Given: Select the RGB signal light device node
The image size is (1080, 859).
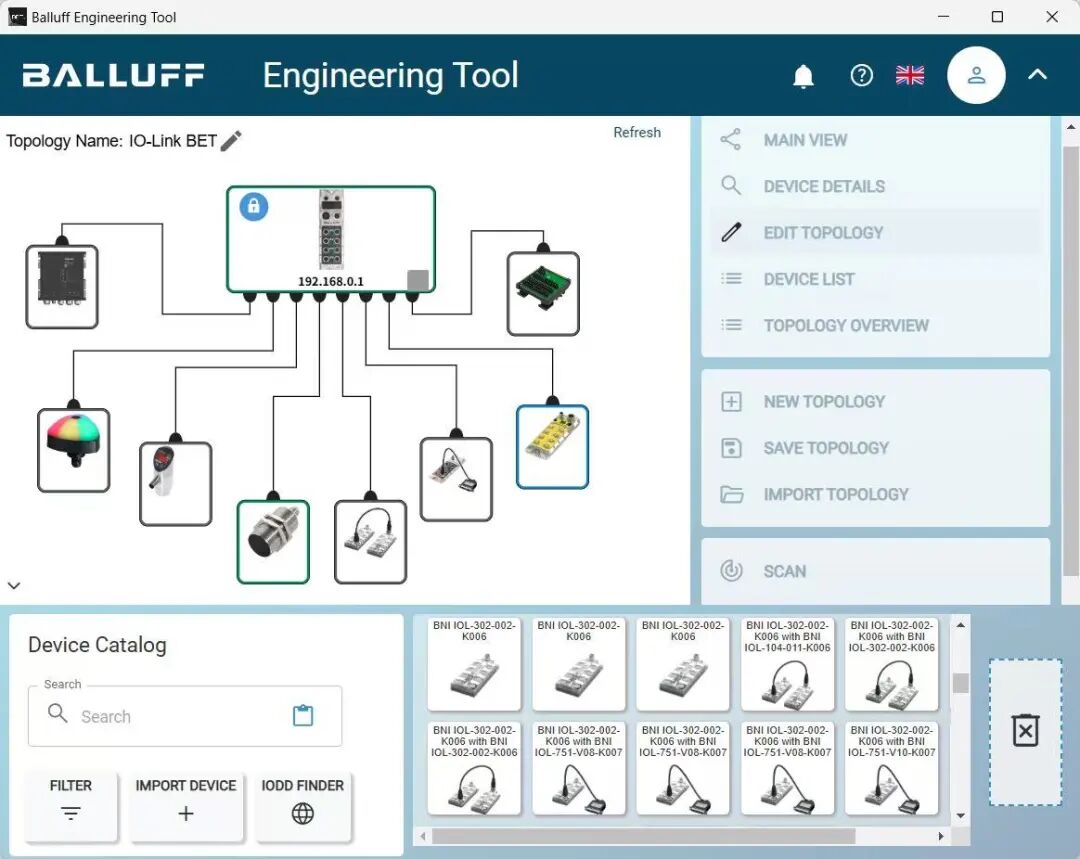Looking at the screenshot, I should [73, 449].
